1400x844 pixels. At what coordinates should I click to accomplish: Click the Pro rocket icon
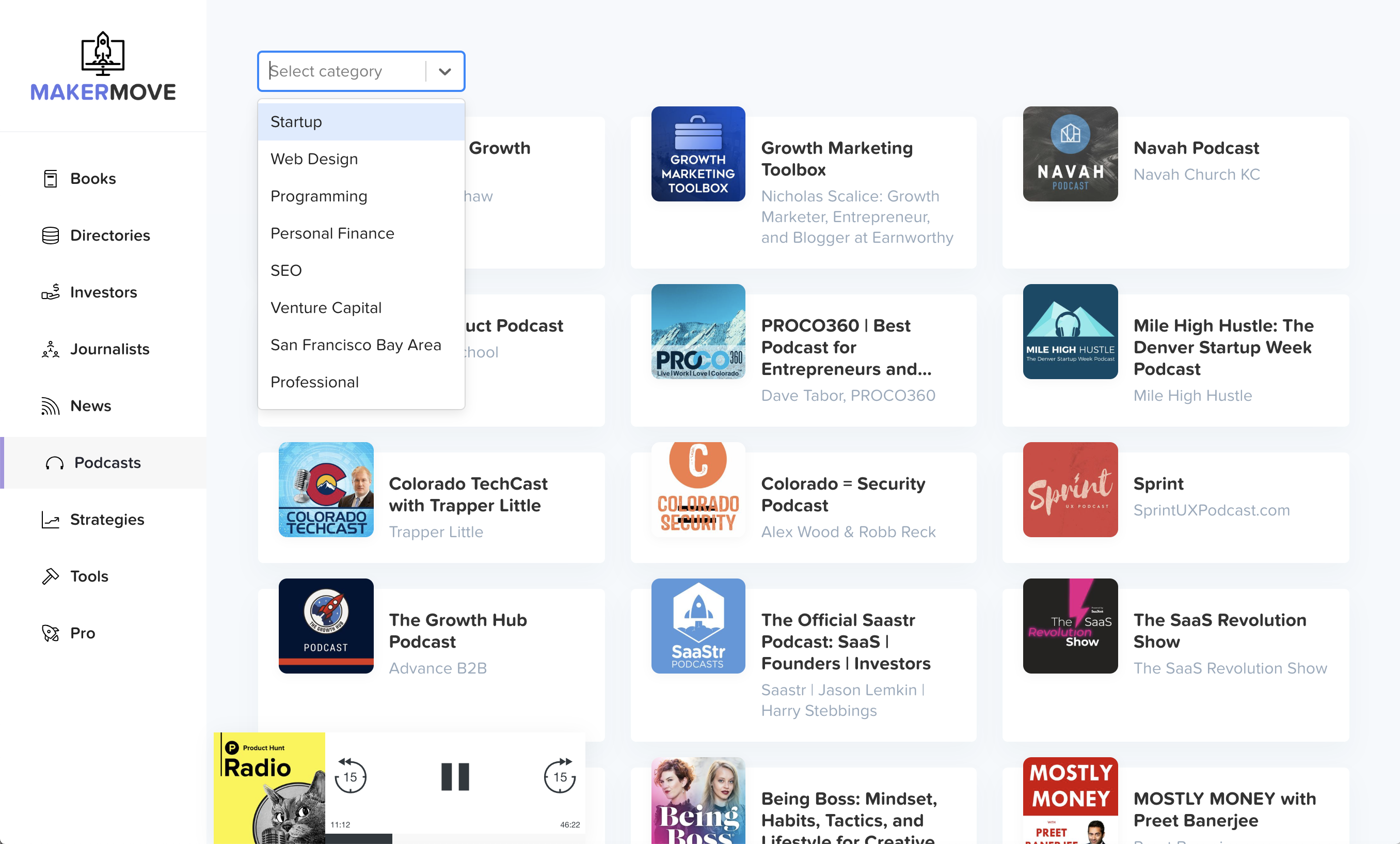[50, 633]
